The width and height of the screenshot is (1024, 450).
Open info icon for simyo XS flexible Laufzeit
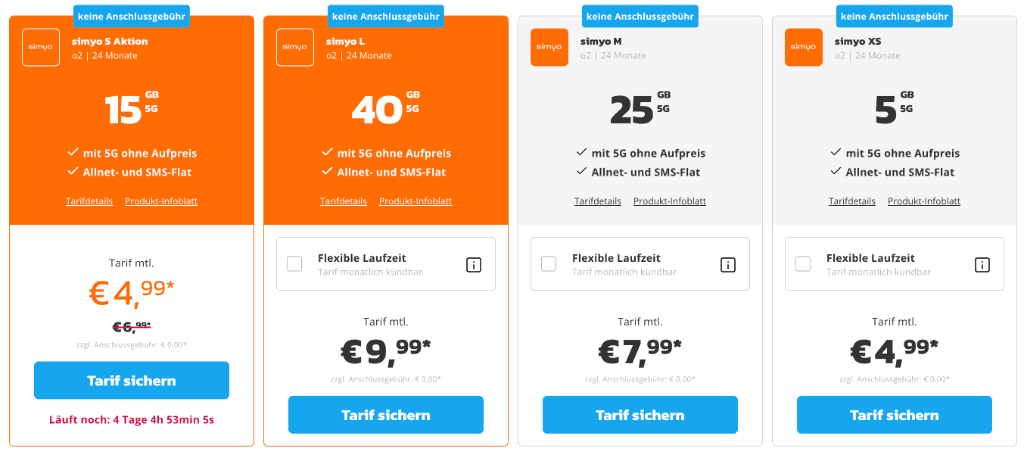tap(982, 265)
